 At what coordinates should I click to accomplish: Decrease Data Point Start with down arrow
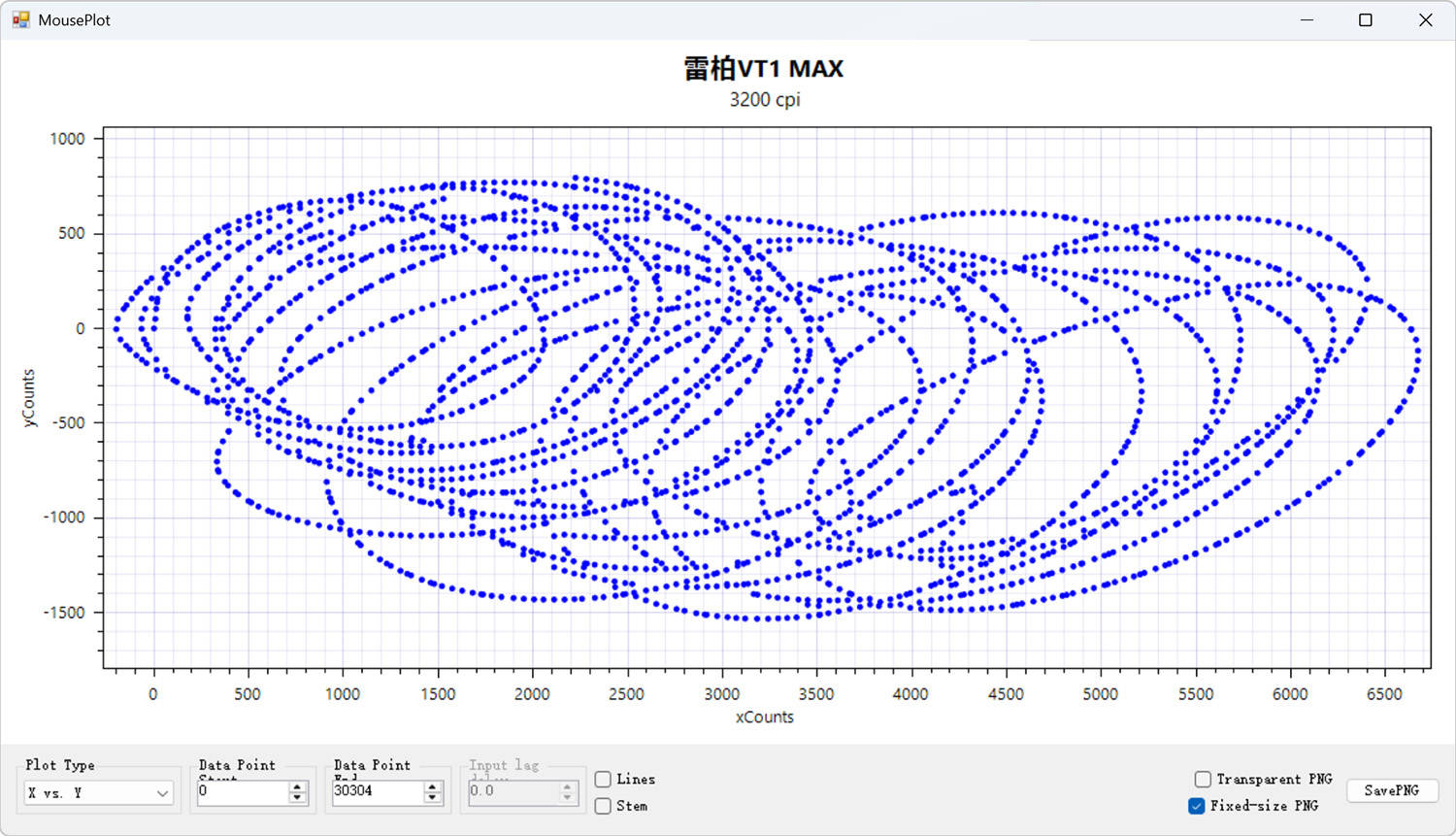297,798
